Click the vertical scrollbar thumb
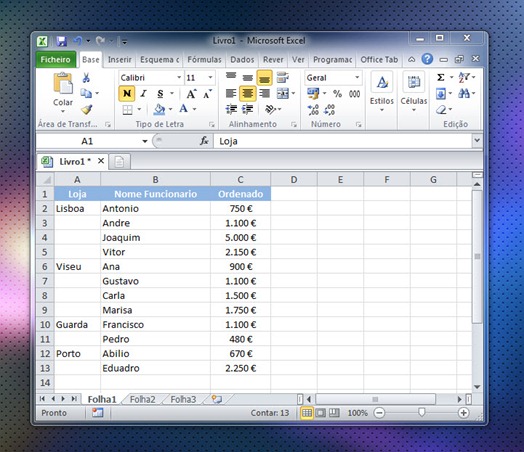Image resolution: width=524 pixels, height=452 pixels. click(x=477, y=257)
